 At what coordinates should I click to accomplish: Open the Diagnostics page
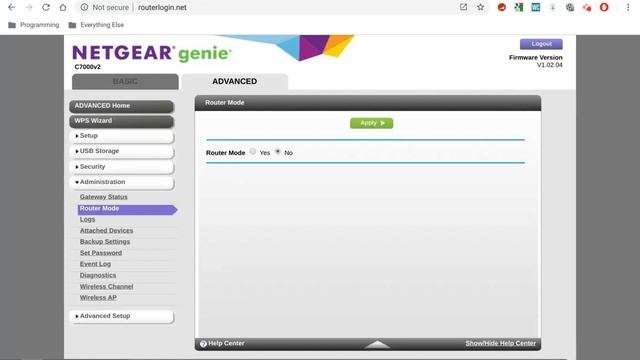(98, 276)
